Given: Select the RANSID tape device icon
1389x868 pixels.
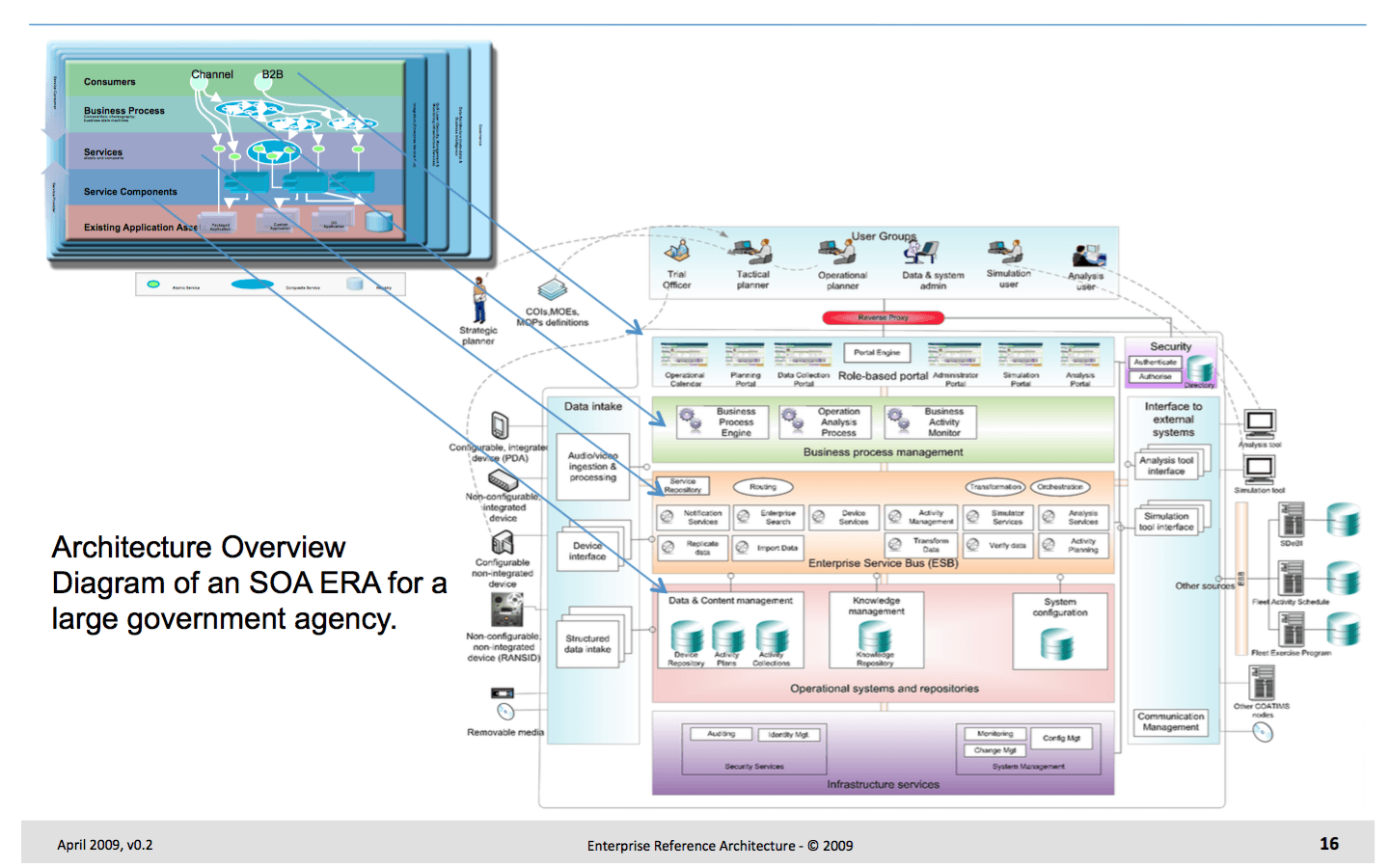Looking at the screenshot, I should pyautogui.click(x=507, y=610).
